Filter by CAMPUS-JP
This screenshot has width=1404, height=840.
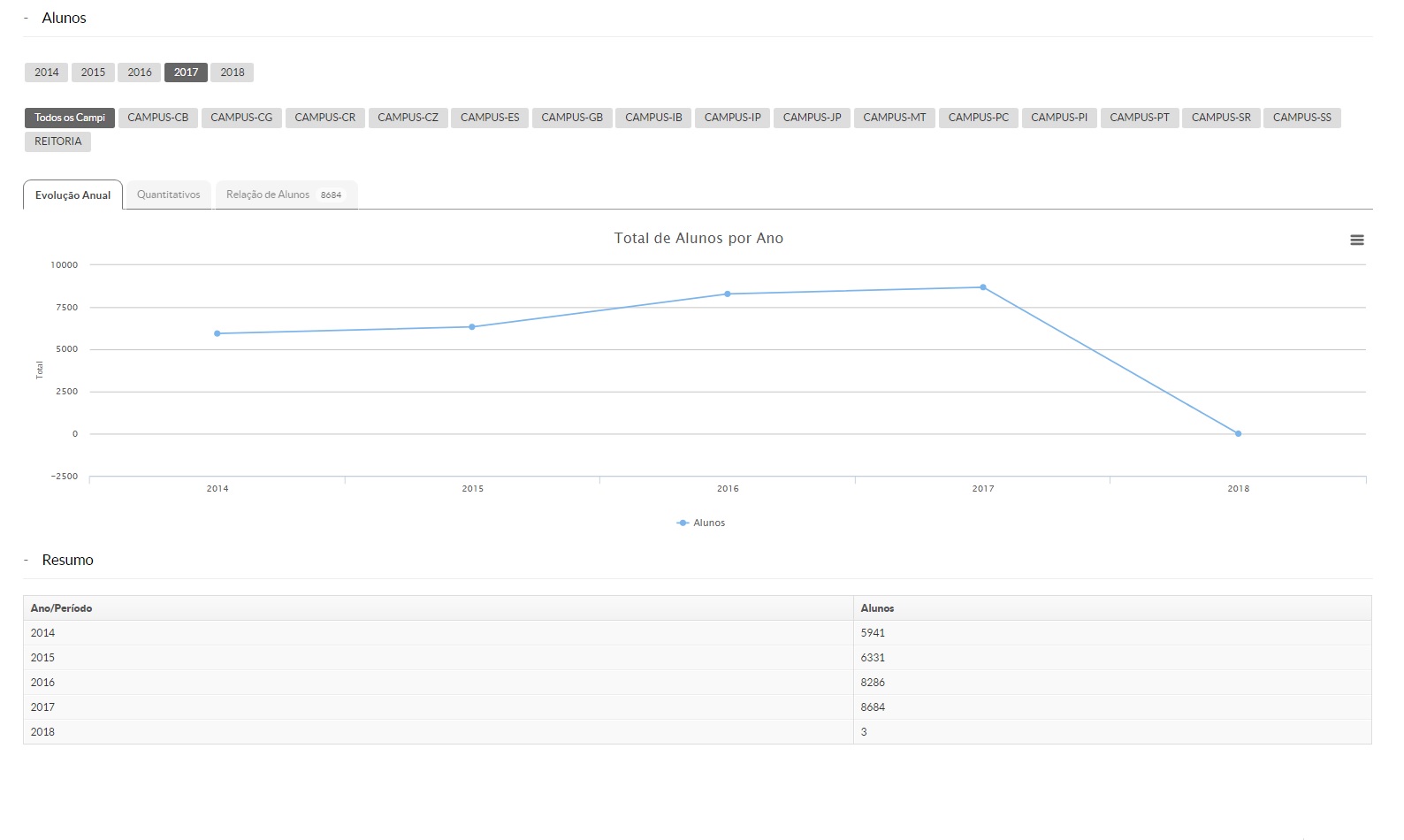tap(812, 118)
